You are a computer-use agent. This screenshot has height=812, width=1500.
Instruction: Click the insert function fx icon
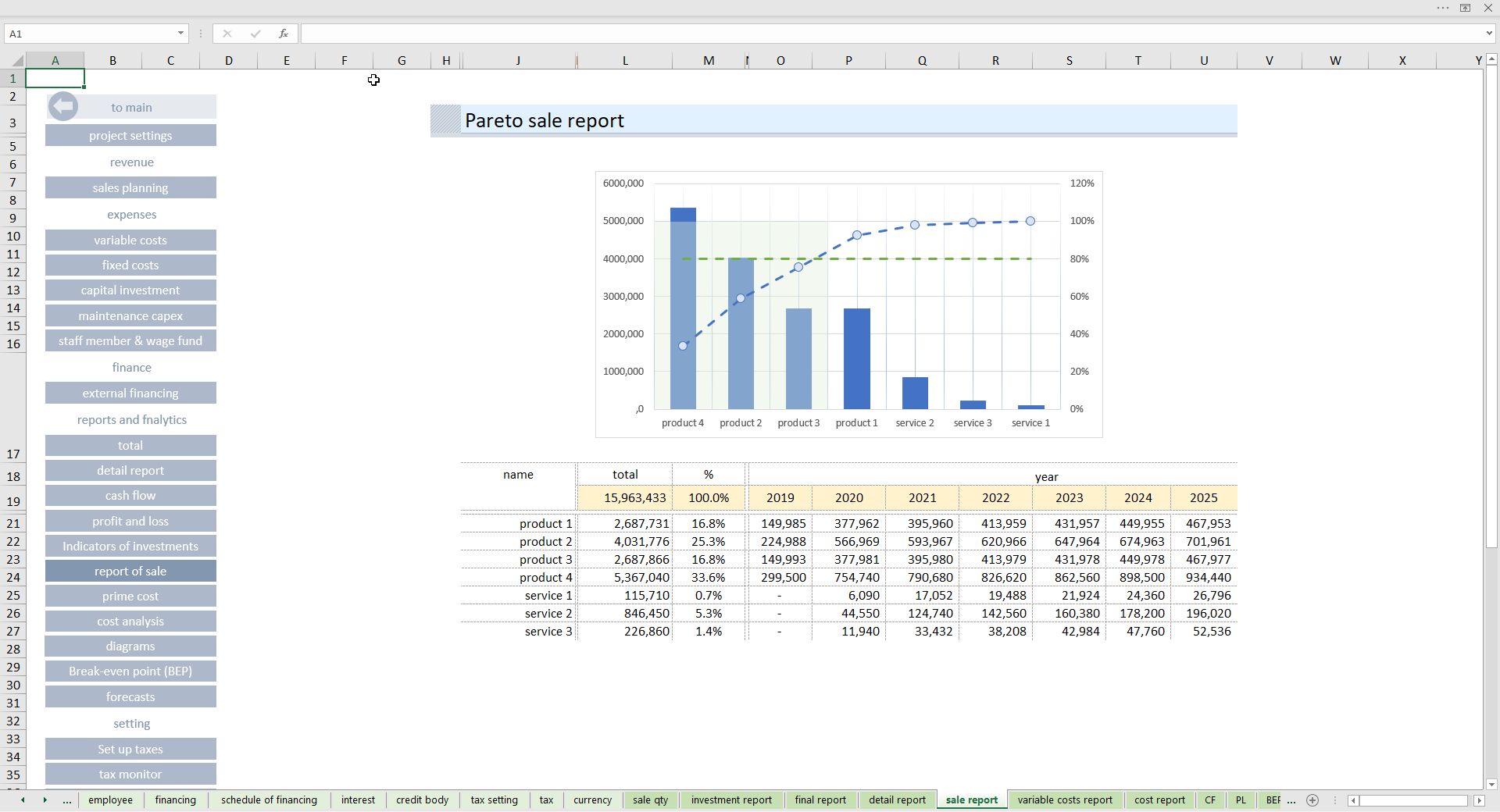click(x=284, y=34)
